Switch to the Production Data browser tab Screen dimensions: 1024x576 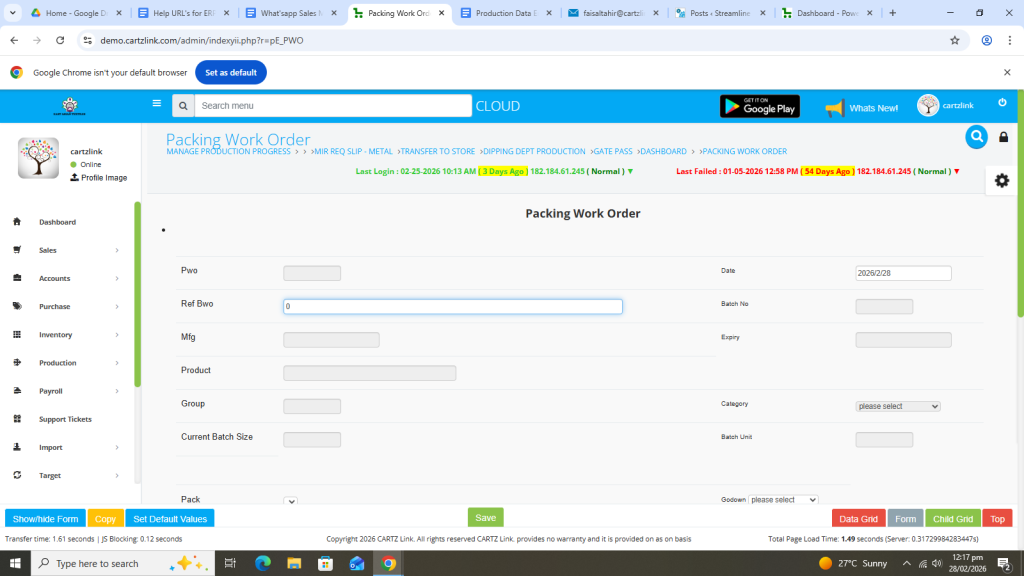pos(504,13)
